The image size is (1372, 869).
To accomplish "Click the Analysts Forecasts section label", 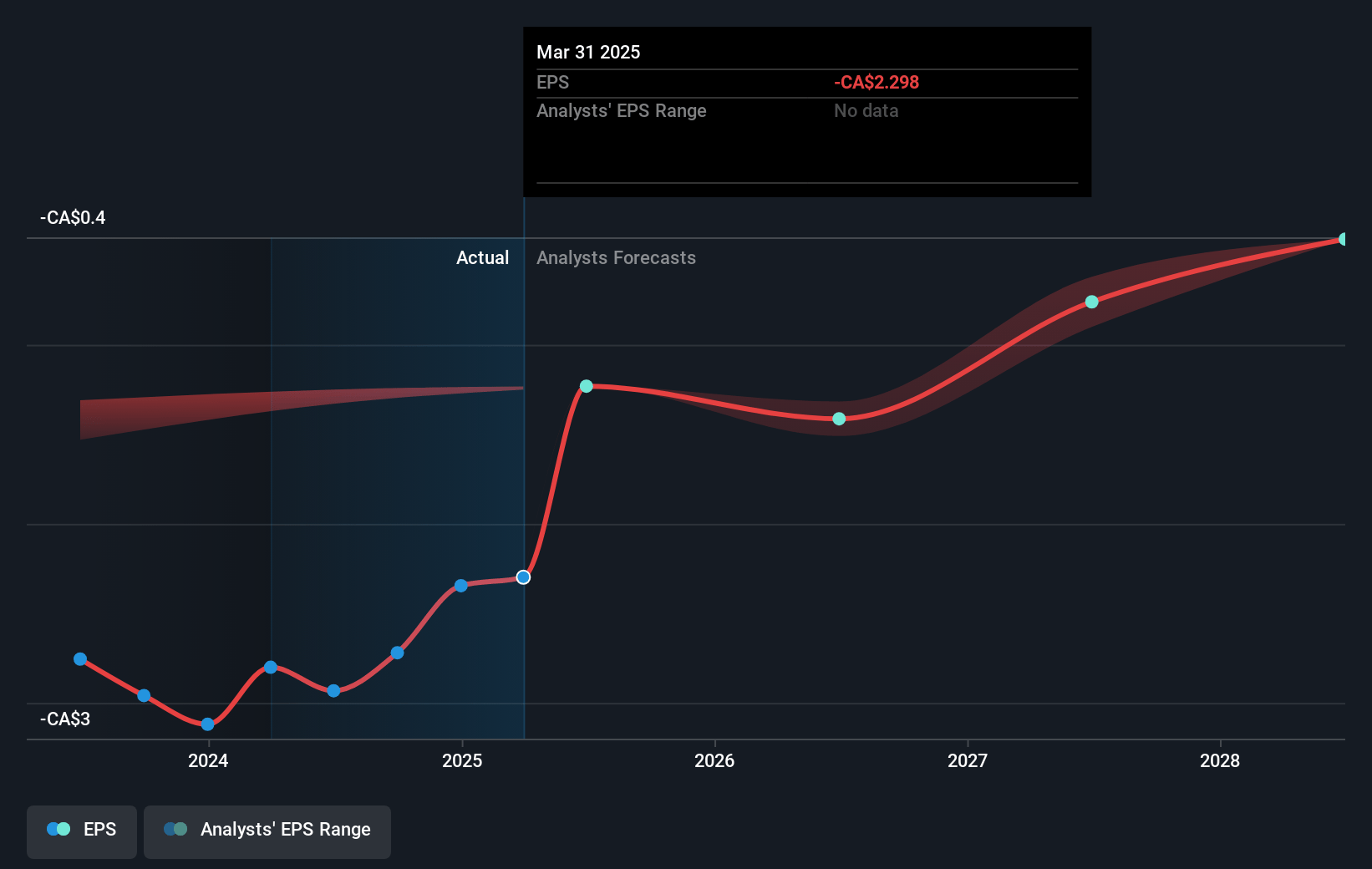I will tap(616, 258).
